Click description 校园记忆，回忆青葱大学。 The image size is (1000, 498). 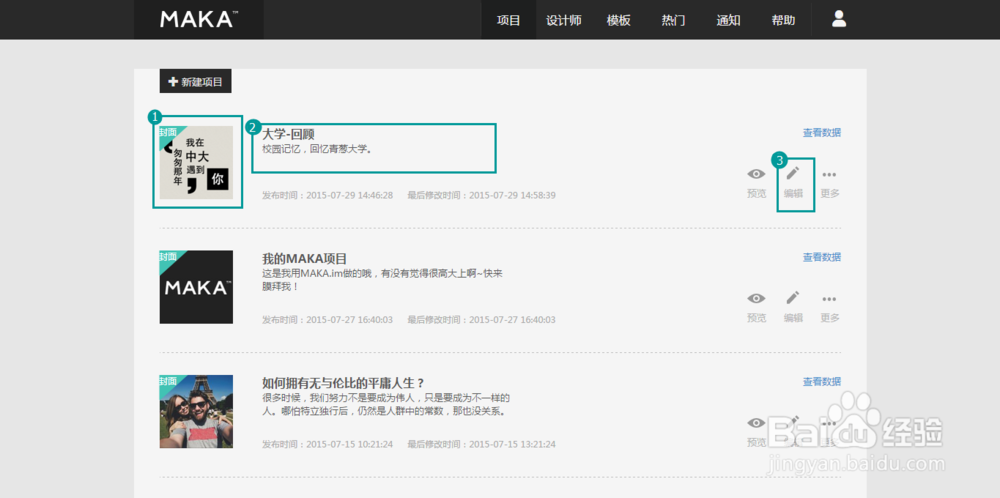point(317,149)
